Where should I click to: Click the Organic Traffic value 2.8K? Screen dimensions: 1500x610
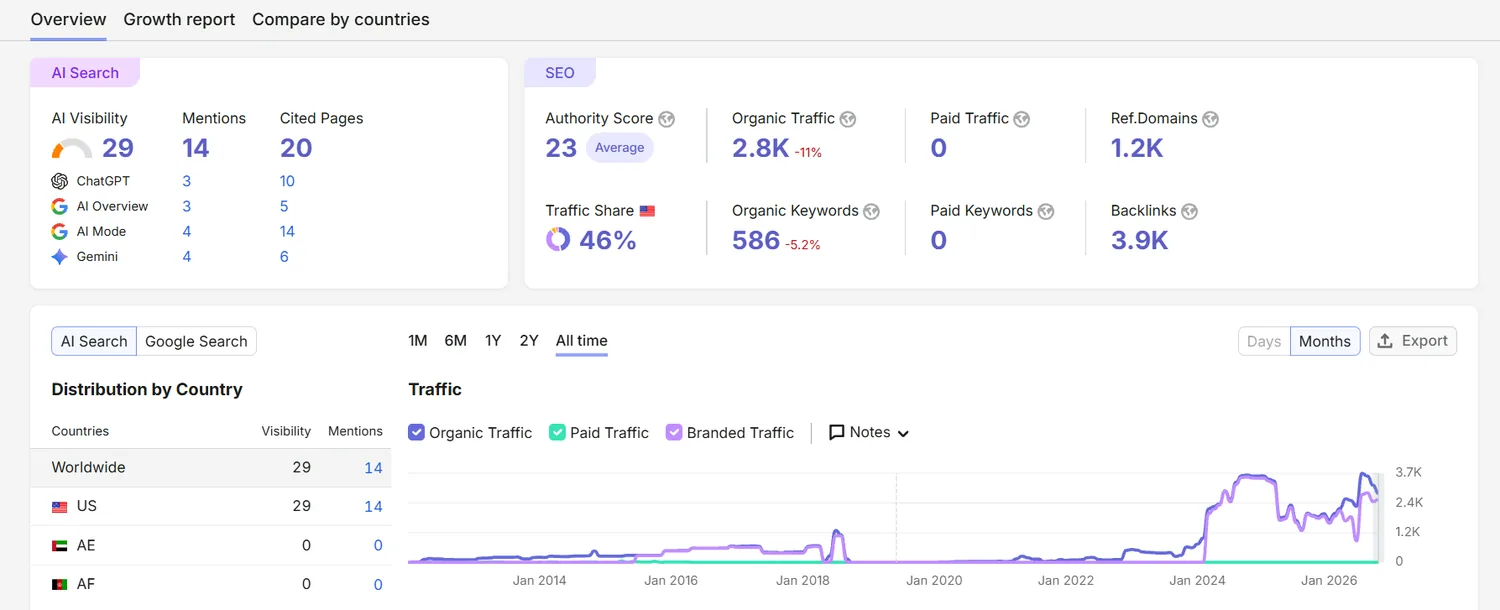point(760,148)
